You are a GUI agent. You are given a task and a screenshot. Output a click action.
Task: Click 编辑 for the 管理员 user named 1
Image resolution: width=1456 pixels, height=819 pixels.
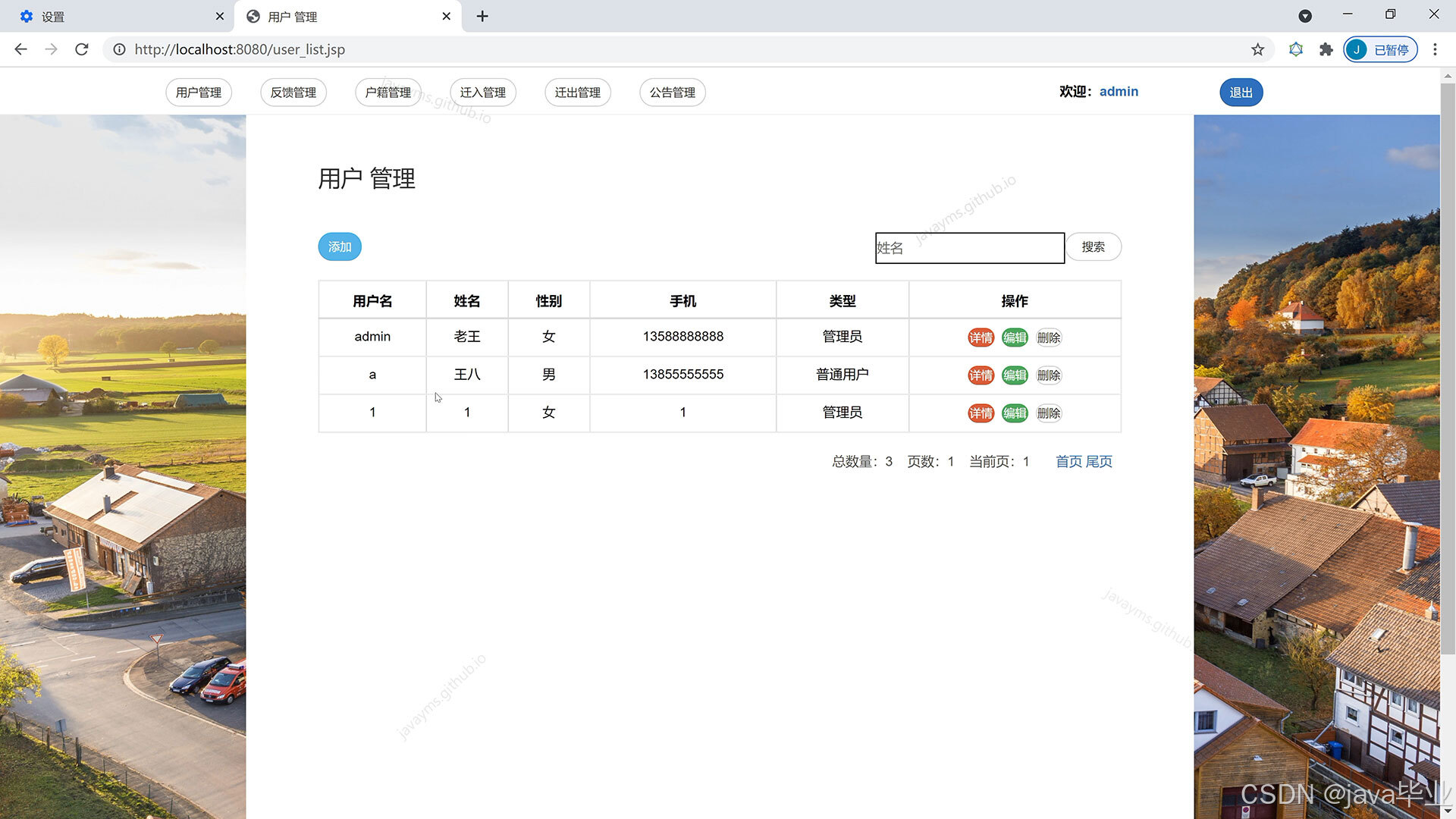pos(1015,413)
